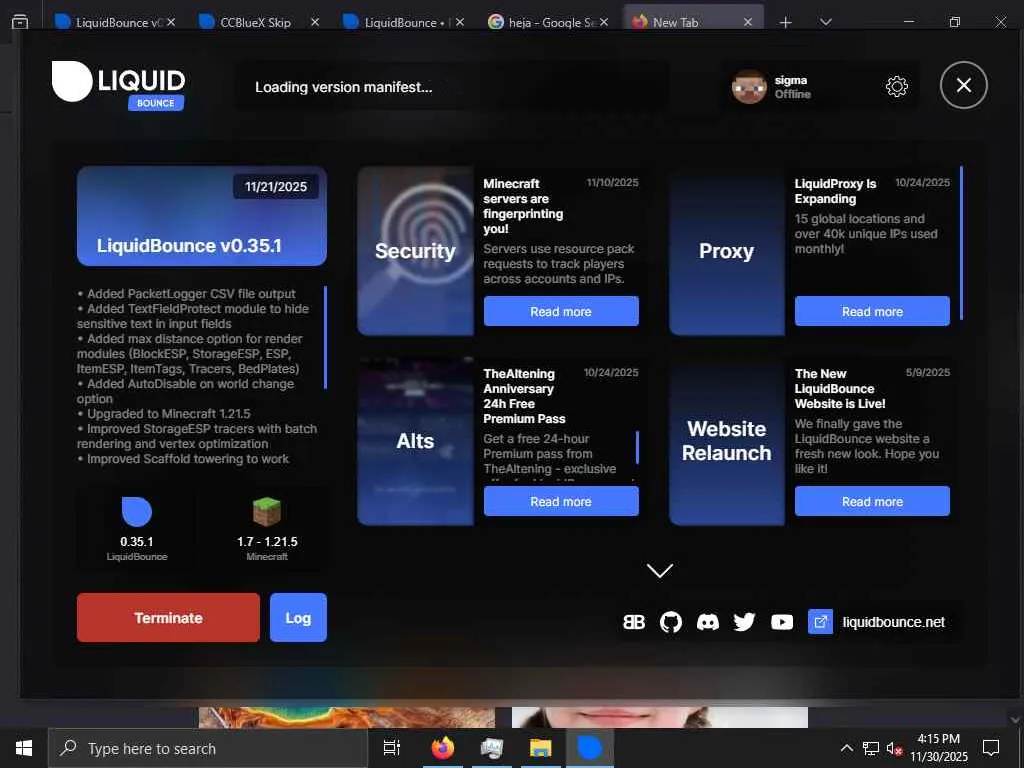The image size is (1024, 768).
Task: Open File Explorer from the taskbar
Action: coord(541,748)
